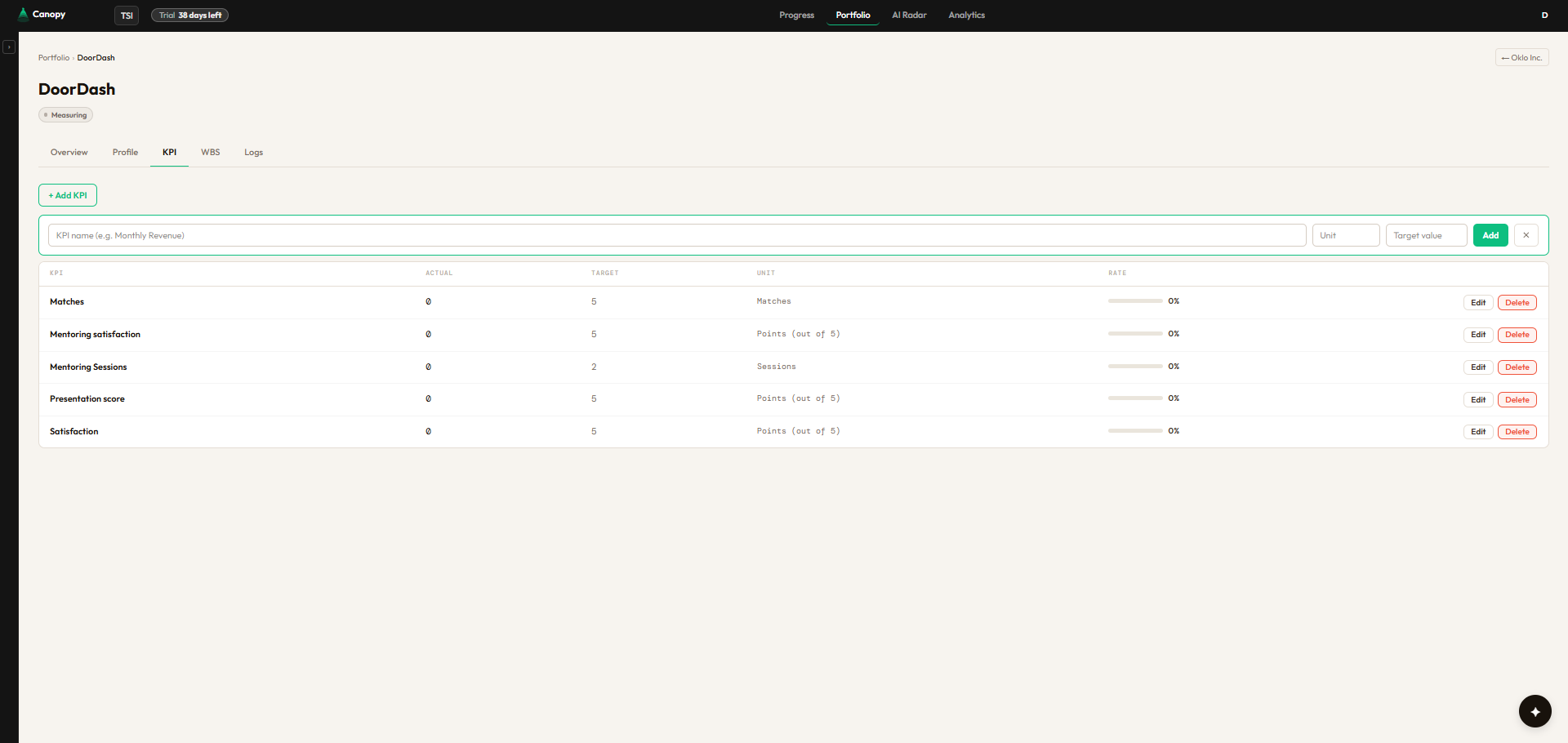
Task: Focus the KPI name input field
Action: [x=677, y=235]
